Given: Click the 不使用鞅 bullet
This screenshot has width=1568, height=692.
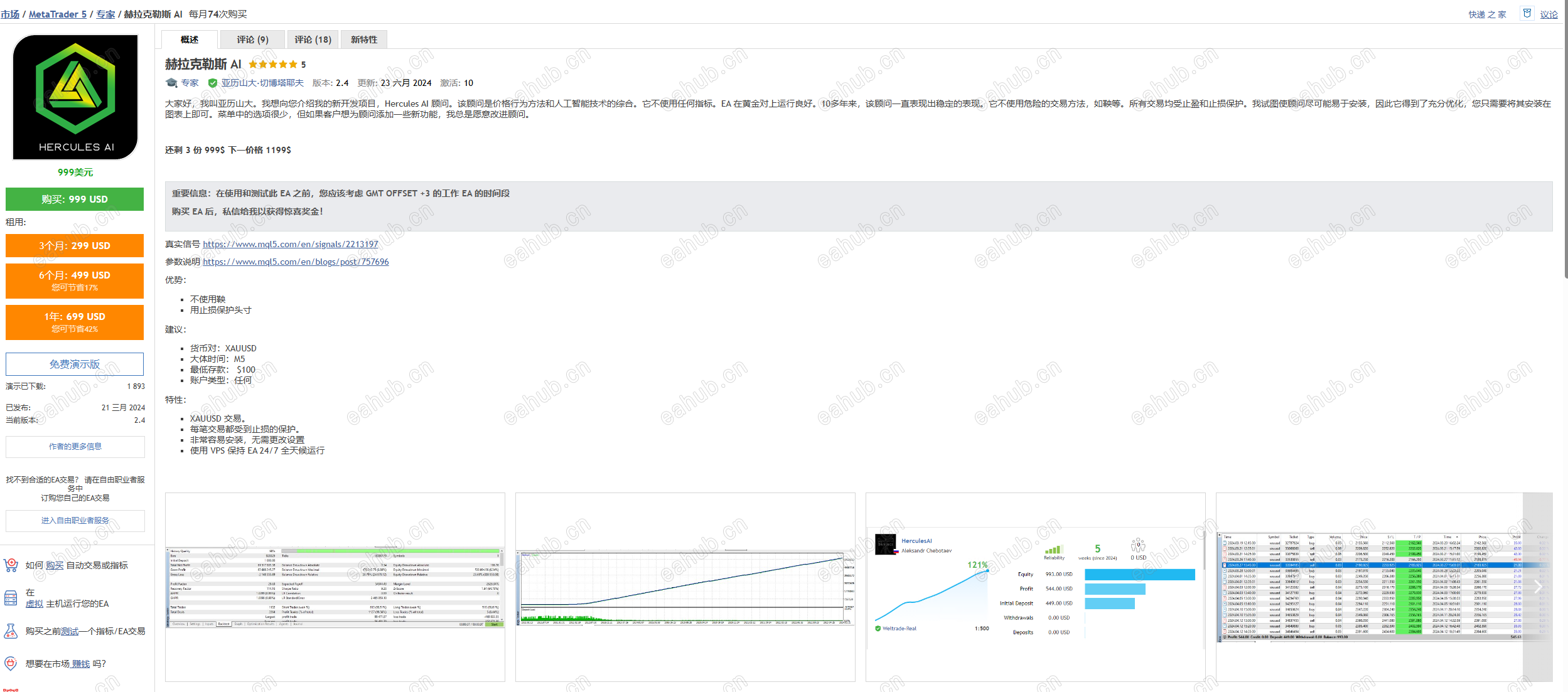Looking at the screenshot, I should (x=208, y=299).
